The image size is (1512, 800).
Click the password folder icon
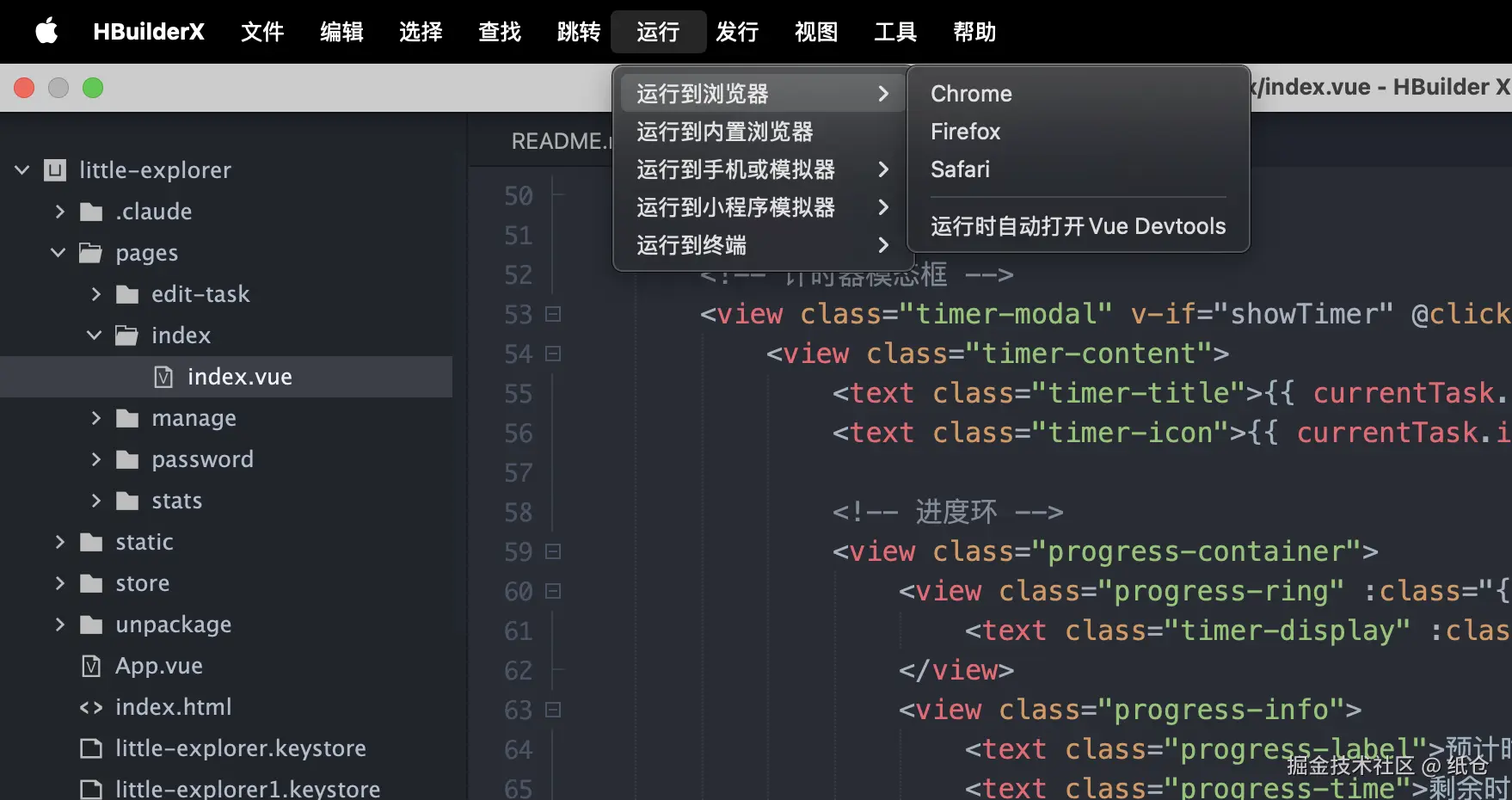coord(127,459)
